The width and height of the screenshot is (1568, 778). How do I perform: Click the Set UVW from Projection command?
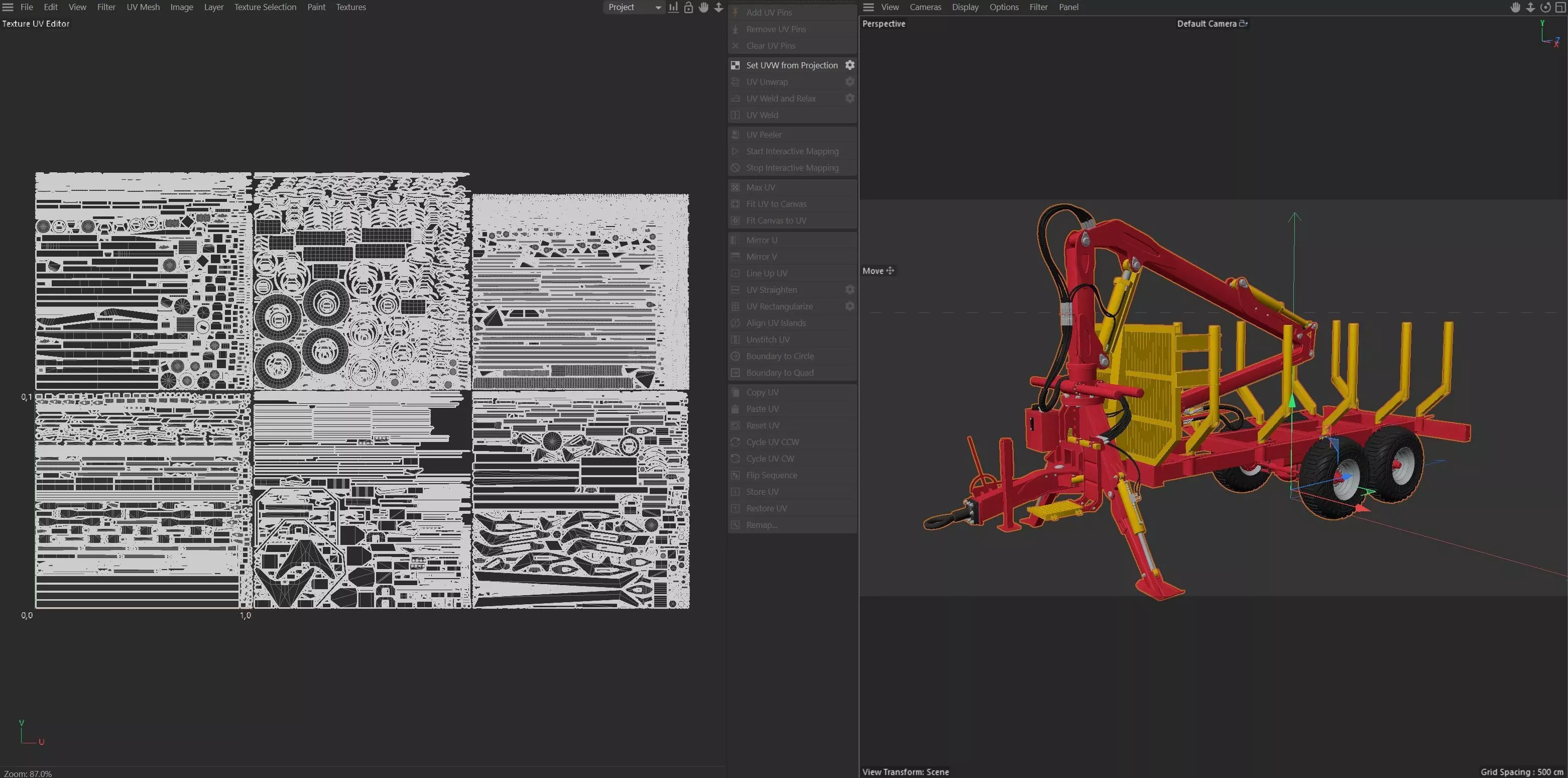point(791,65)
